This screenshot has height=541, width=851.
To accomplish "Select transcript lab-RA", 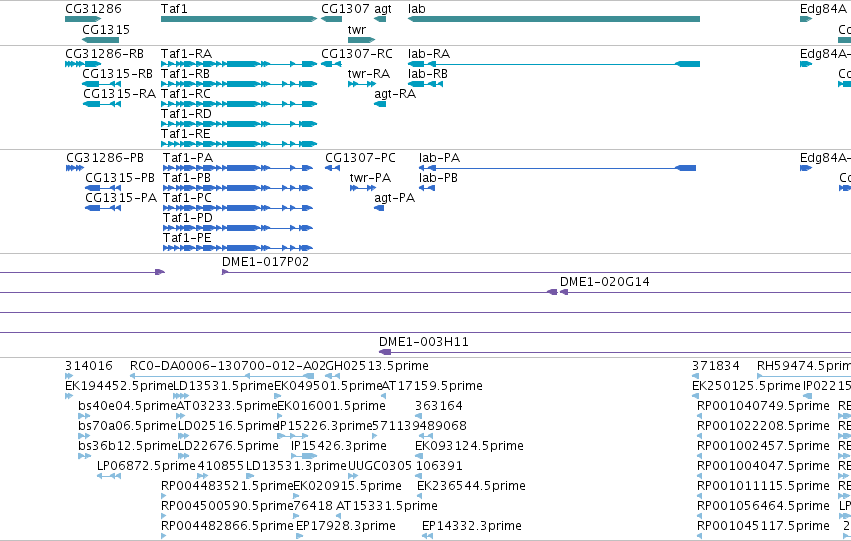I will pyautogui.click(x=554, y=64).
